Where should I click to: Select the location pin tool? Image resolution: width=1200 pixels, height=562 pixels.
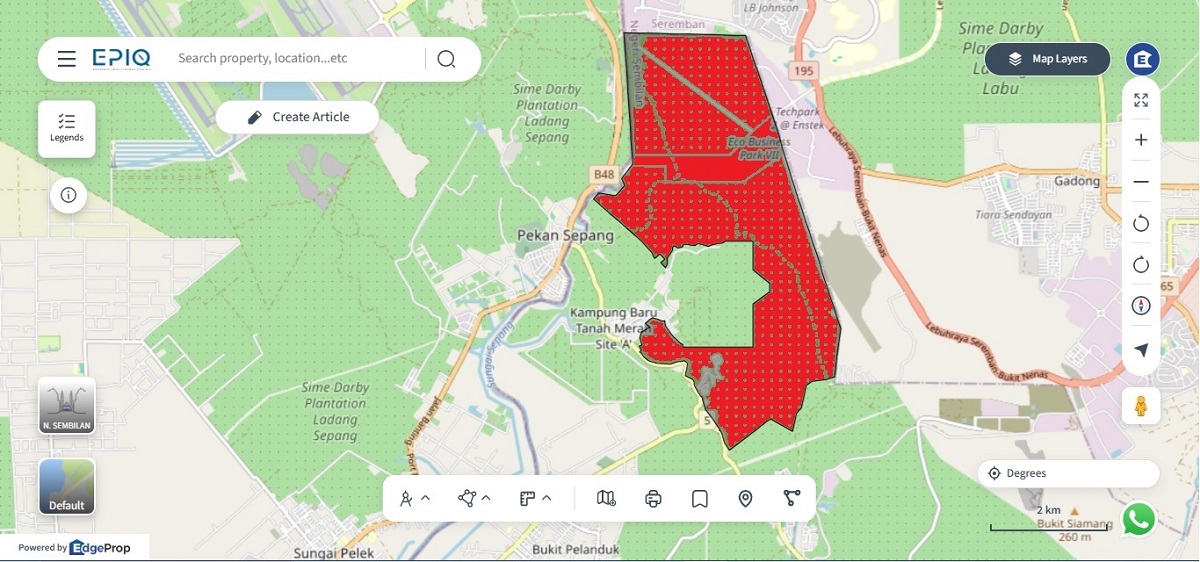tap(745, 498)
